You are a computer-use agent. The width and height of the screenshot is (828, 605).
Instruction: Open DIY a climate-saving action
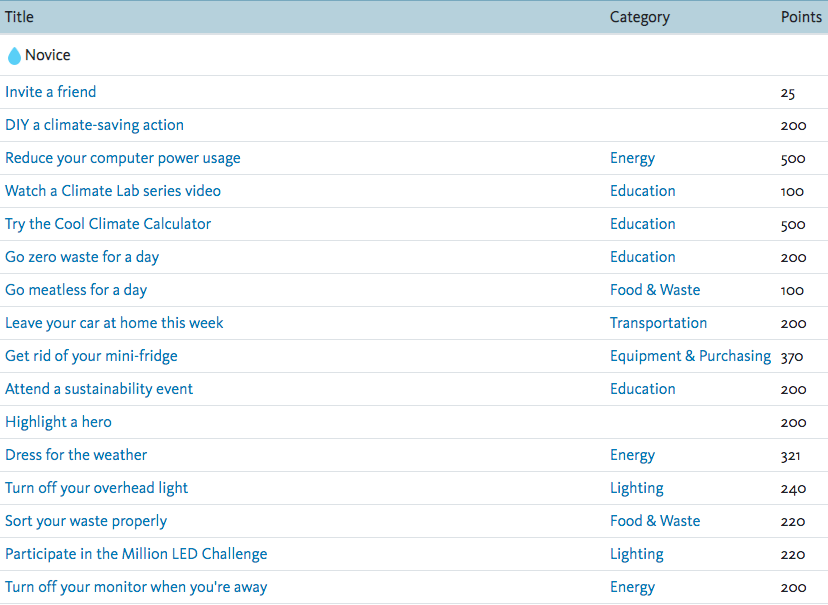95,125
